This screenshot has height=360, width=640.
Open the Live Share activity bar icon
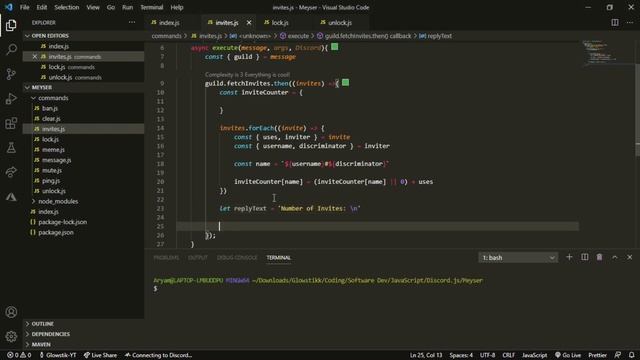[11, 172]
